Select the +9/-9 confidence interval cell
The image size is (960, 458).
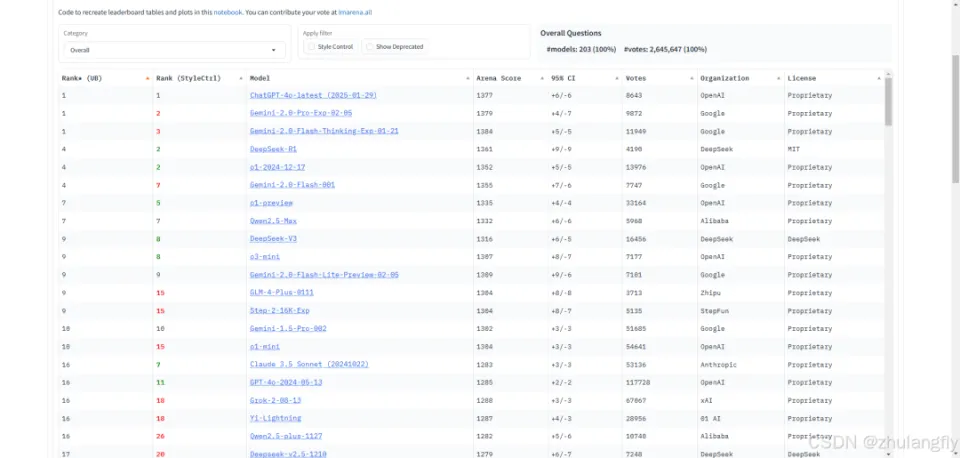pos(561,149)
